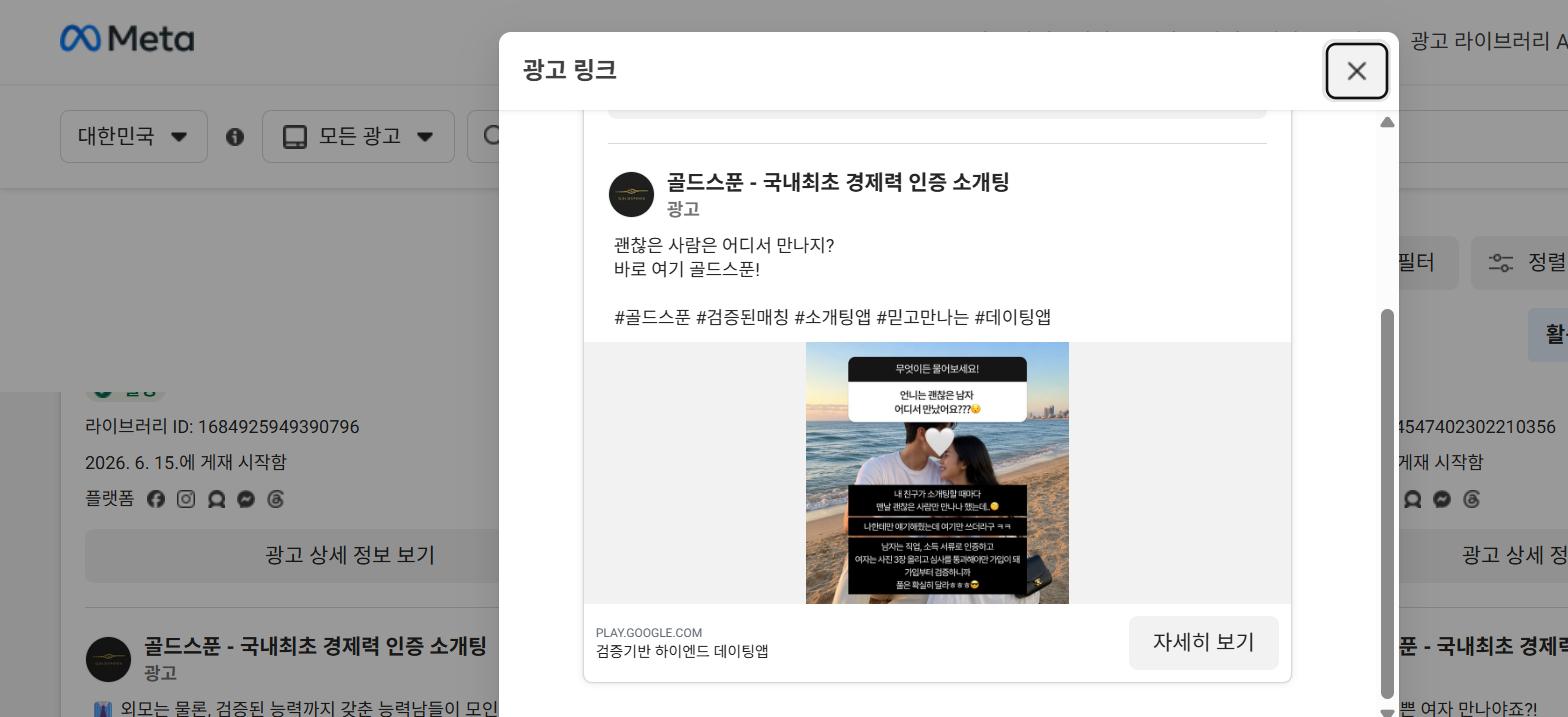Click the Messenger platform icon on left card
1568x717 pixels.
click(246, 499)
